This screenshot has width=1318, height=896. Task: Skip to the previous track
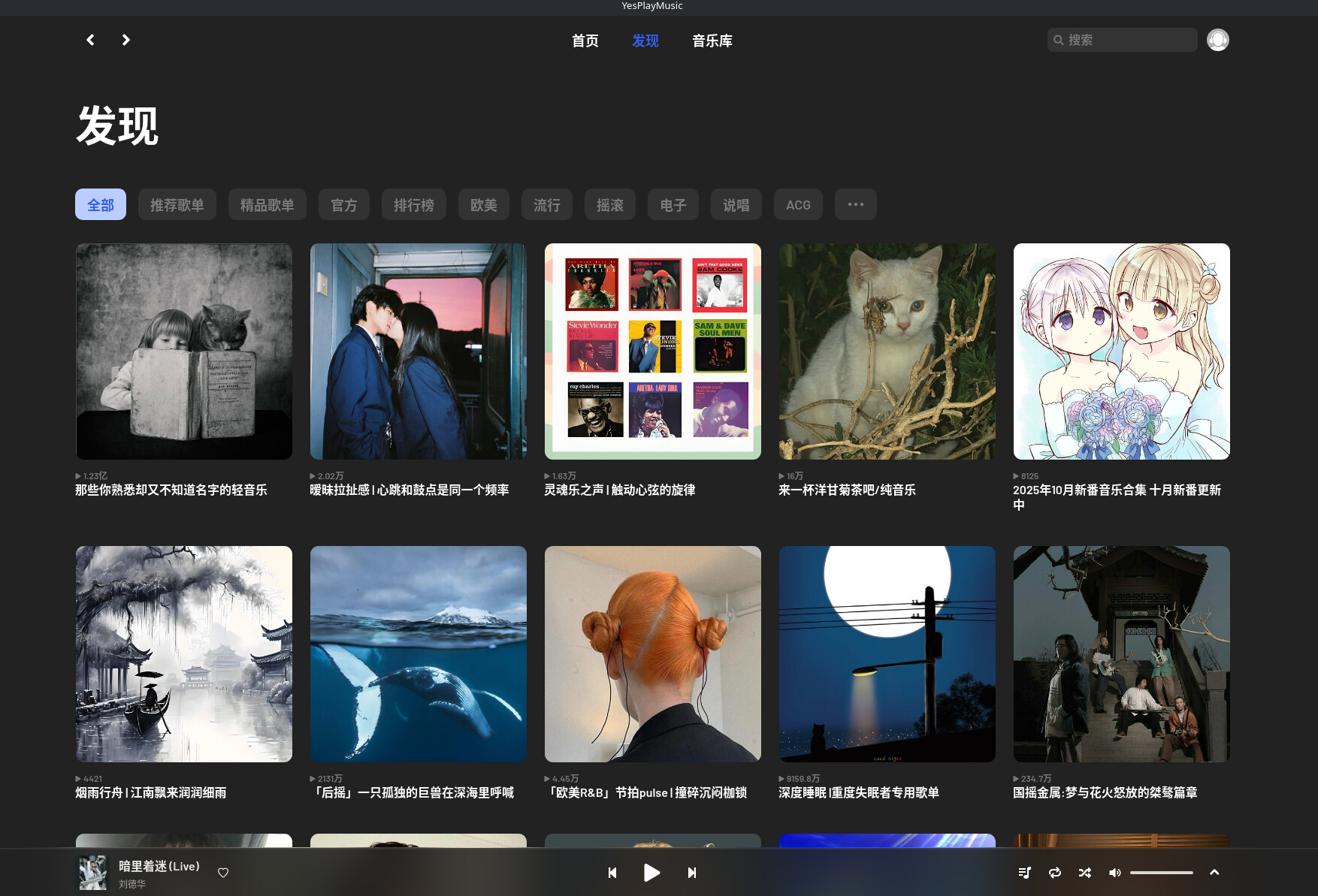(x=612, y=872)
